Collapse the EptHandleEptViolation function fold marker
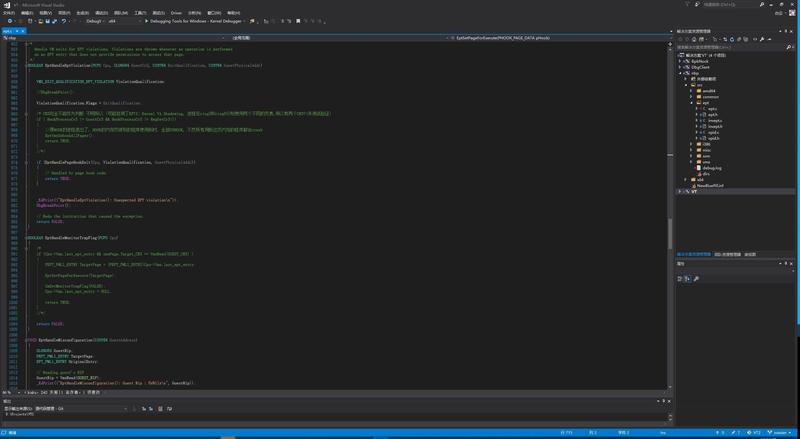Image resolution: width=800 pixels, height=439 pixels. point(26,65)
